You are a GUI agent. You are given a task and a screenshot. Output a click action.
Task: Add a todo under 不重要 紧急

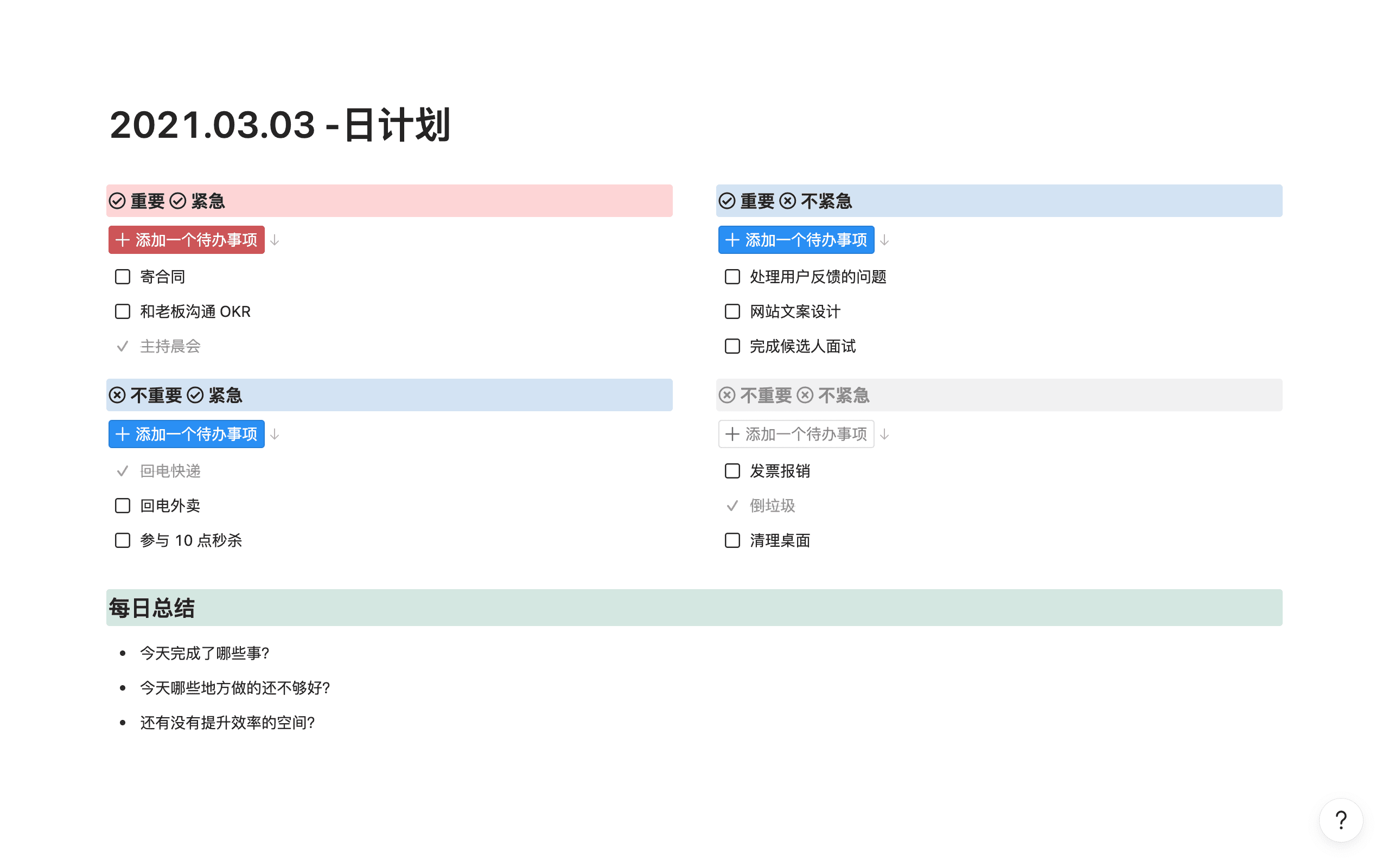coord(187,434)
